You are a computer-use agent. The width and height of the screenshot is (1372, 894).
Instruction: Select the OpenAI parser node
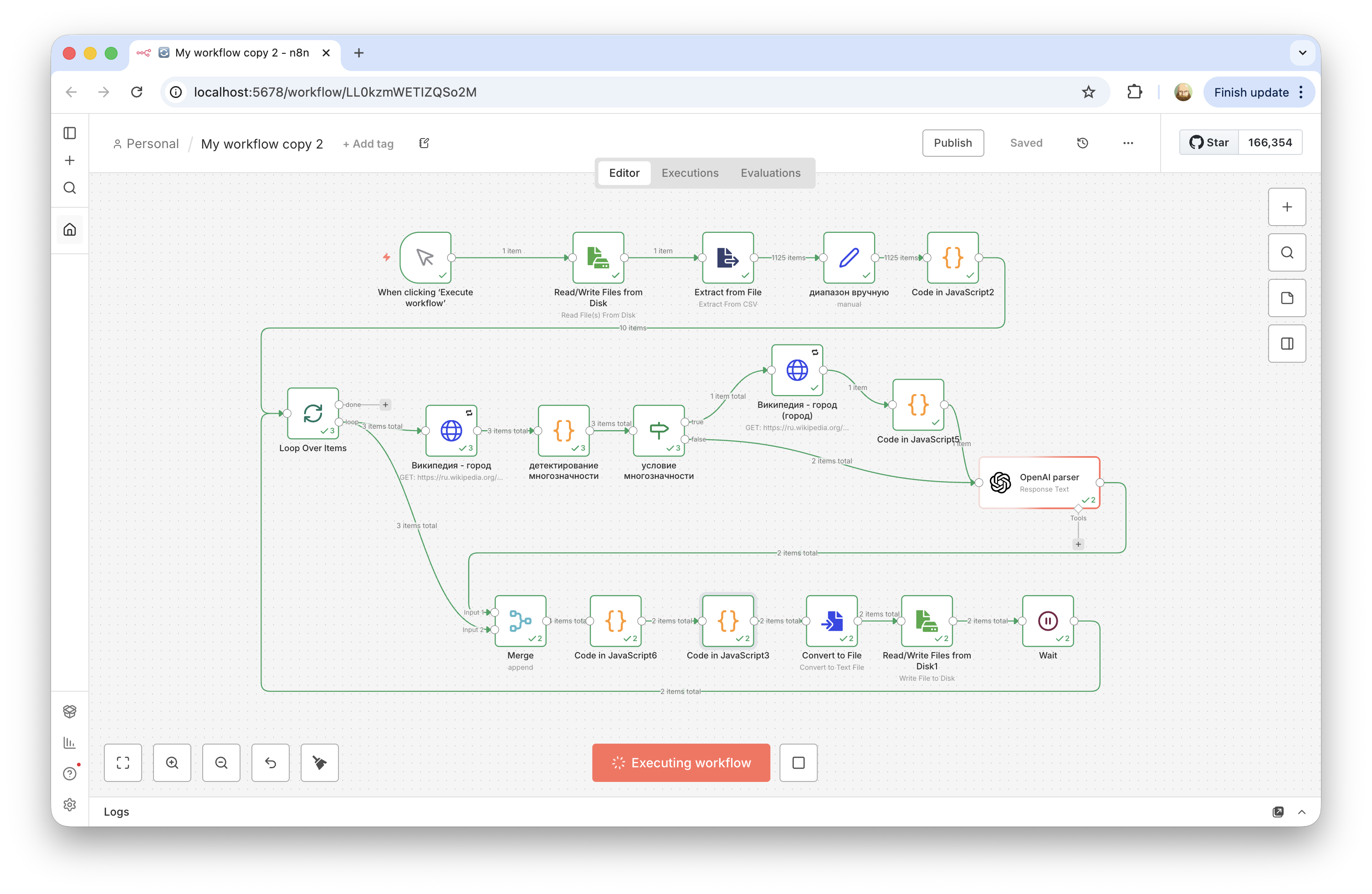coord(1039,483)
